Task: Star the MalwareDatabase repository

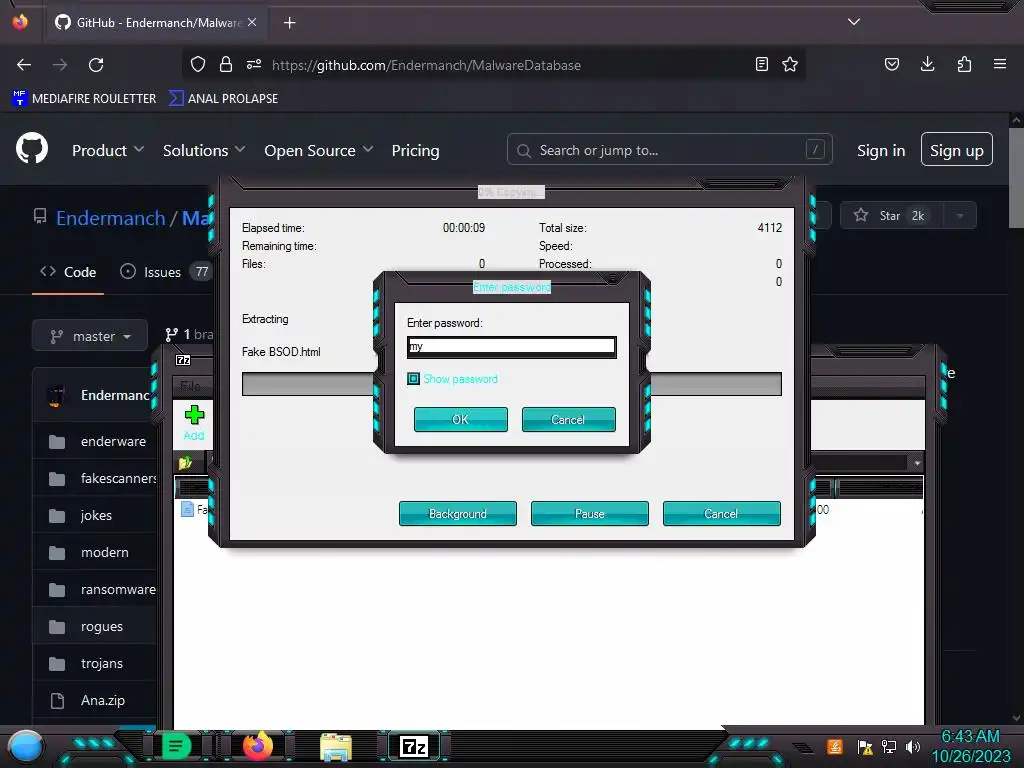Action: (891, 216)
